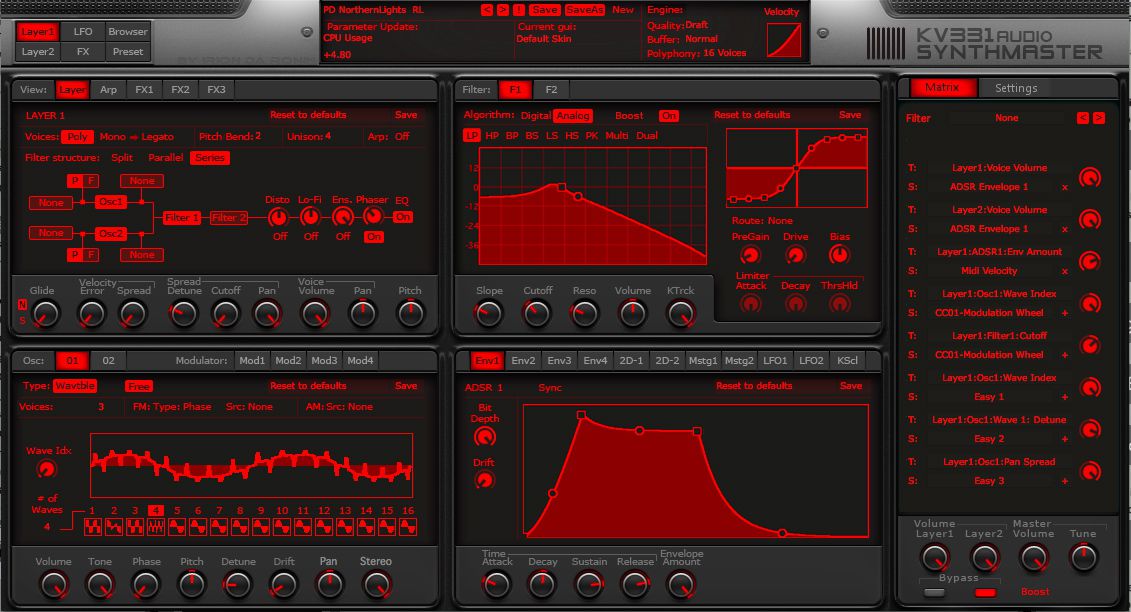Go to previous preset with top < arrow
This screenshot has height=612, width=1131.
pyautogui.click(x=487, y=10)
